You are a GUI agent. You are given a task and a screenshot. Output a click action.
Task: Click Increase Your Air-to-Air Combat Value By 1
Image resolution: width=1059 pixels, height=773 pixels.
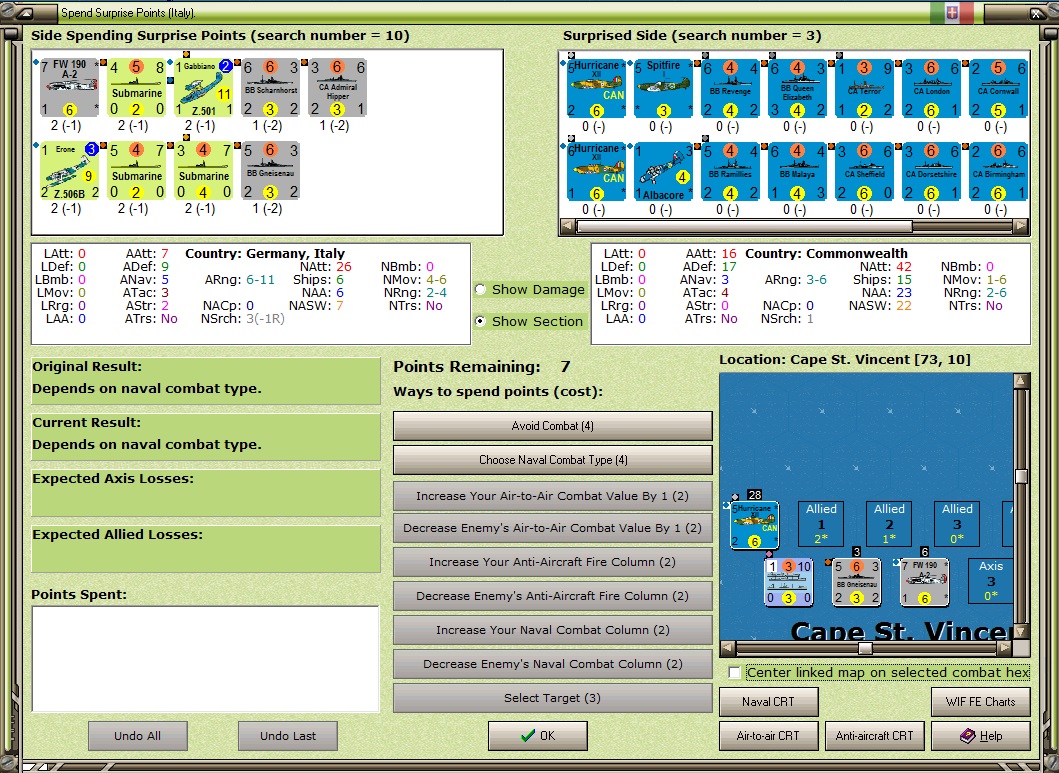pos(552,496)
